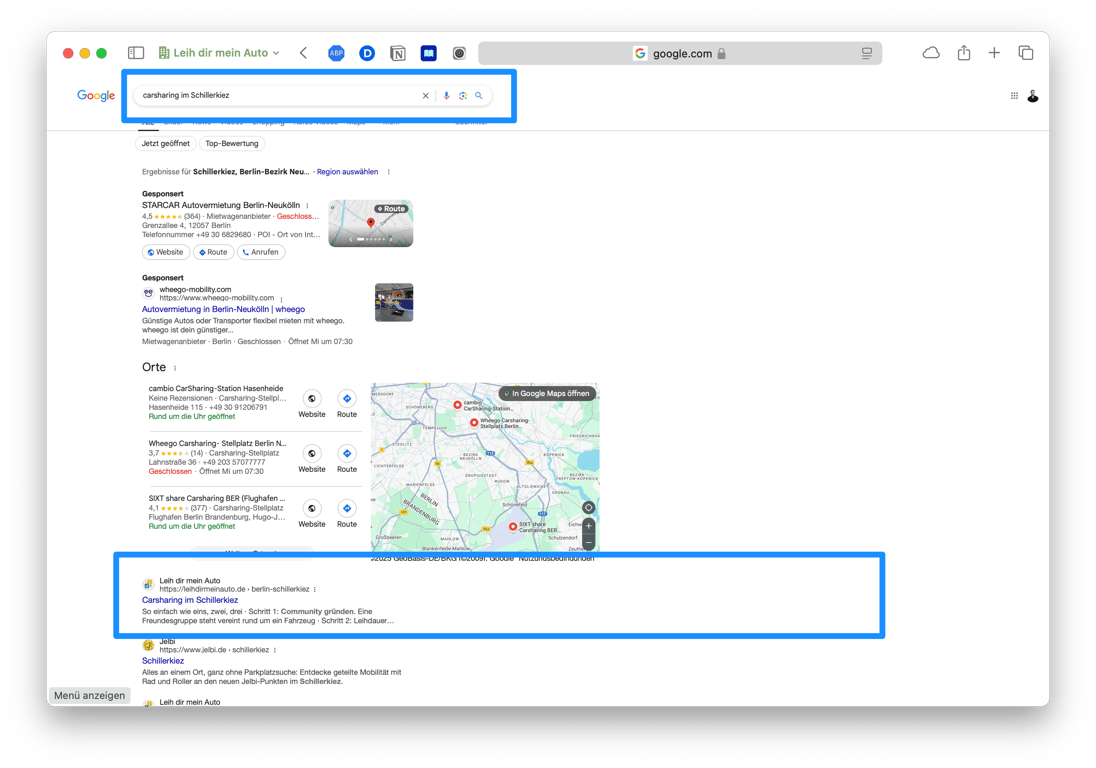Toggle the Safari sidebar panel
The width and height of the screenshot is (1096, 768).
point(136,53)
